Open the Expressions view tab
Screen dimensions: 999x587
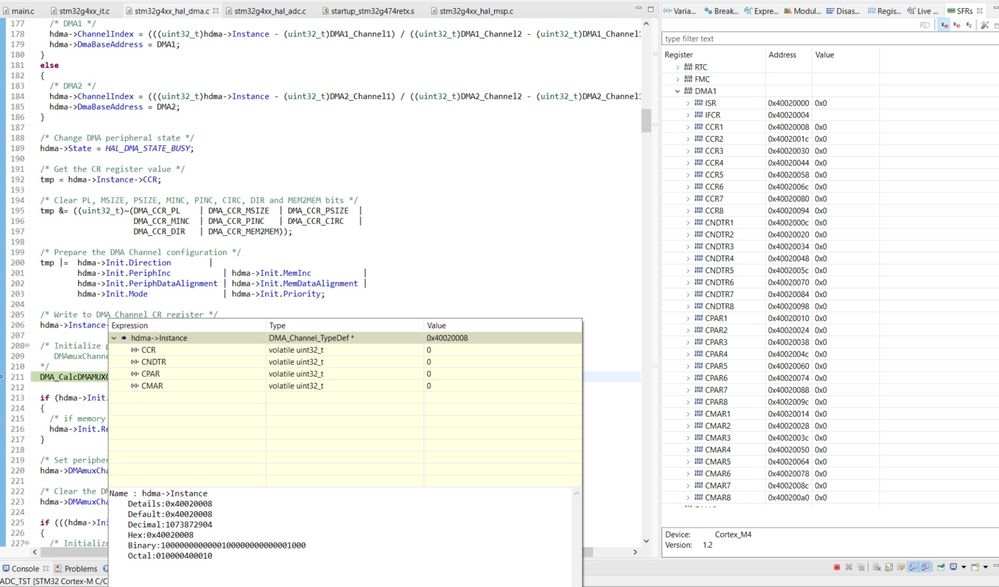click(761, 11)
